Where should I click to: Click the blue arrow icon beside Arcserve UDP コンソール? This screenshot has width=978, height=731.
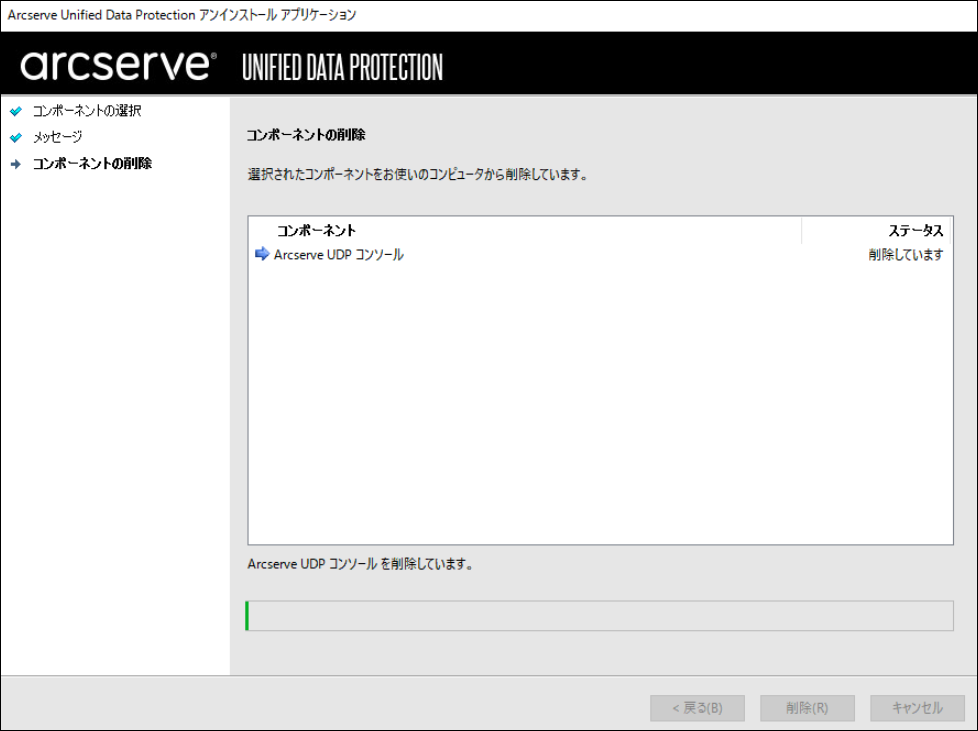pos(262,254)
